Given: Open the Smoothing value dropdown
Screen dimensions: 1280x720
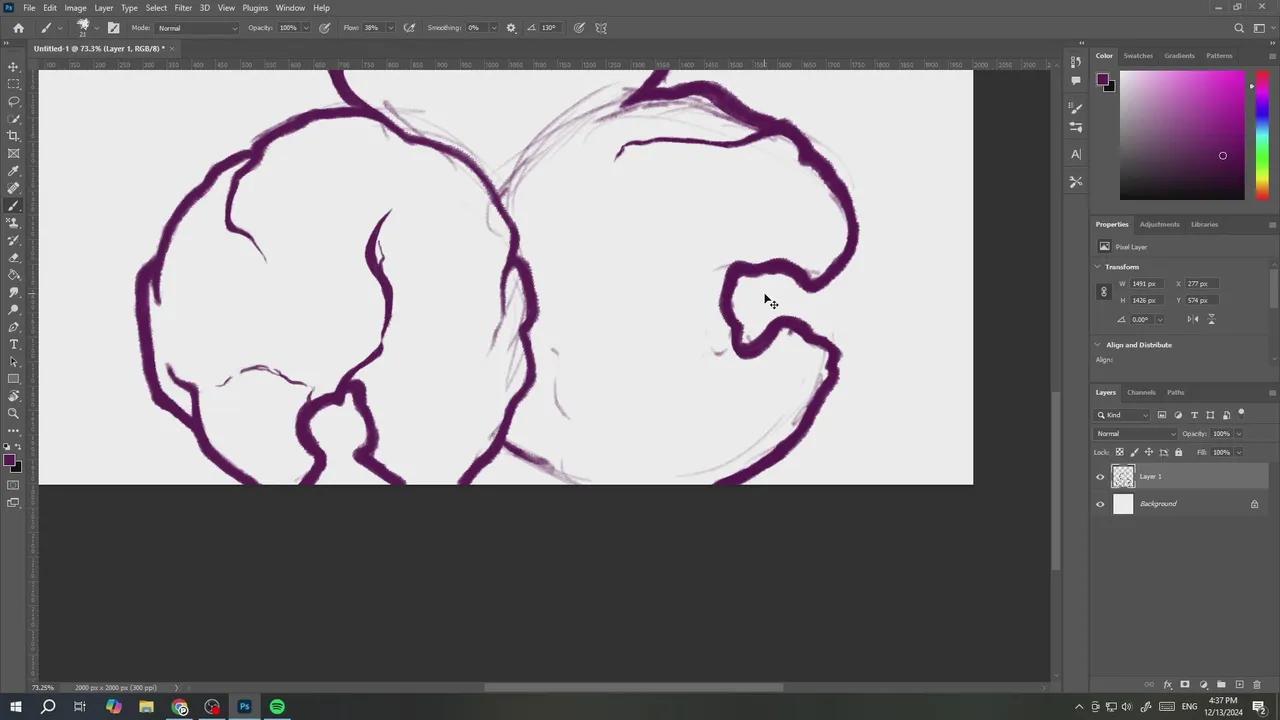Looking at the screenshot, I should coord(493,28).
